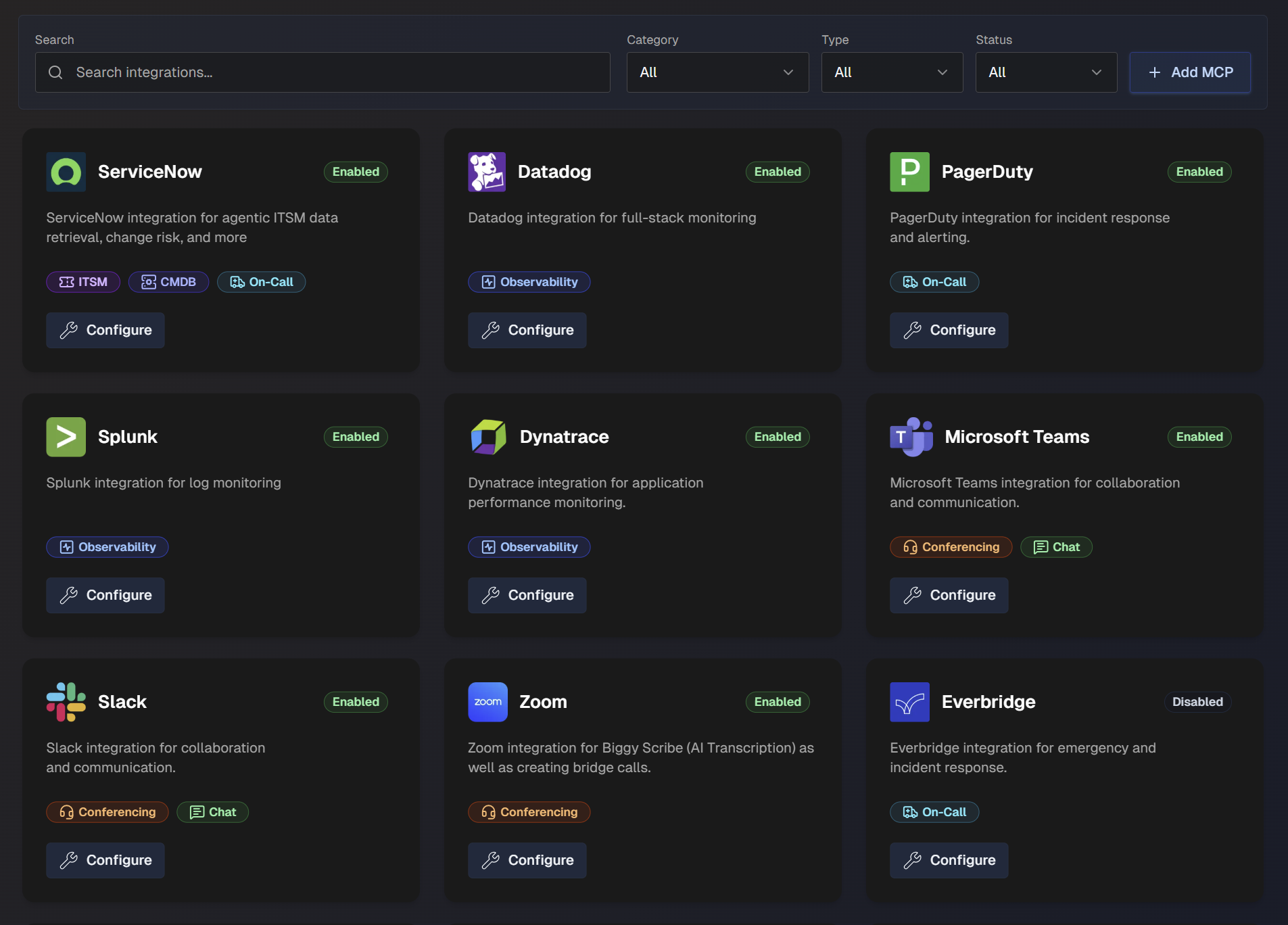This screenshot has height=925, width=1288.
Task: Click the Datadog dog logo icon
Action: pyautogui.click(x=487, y=172)
